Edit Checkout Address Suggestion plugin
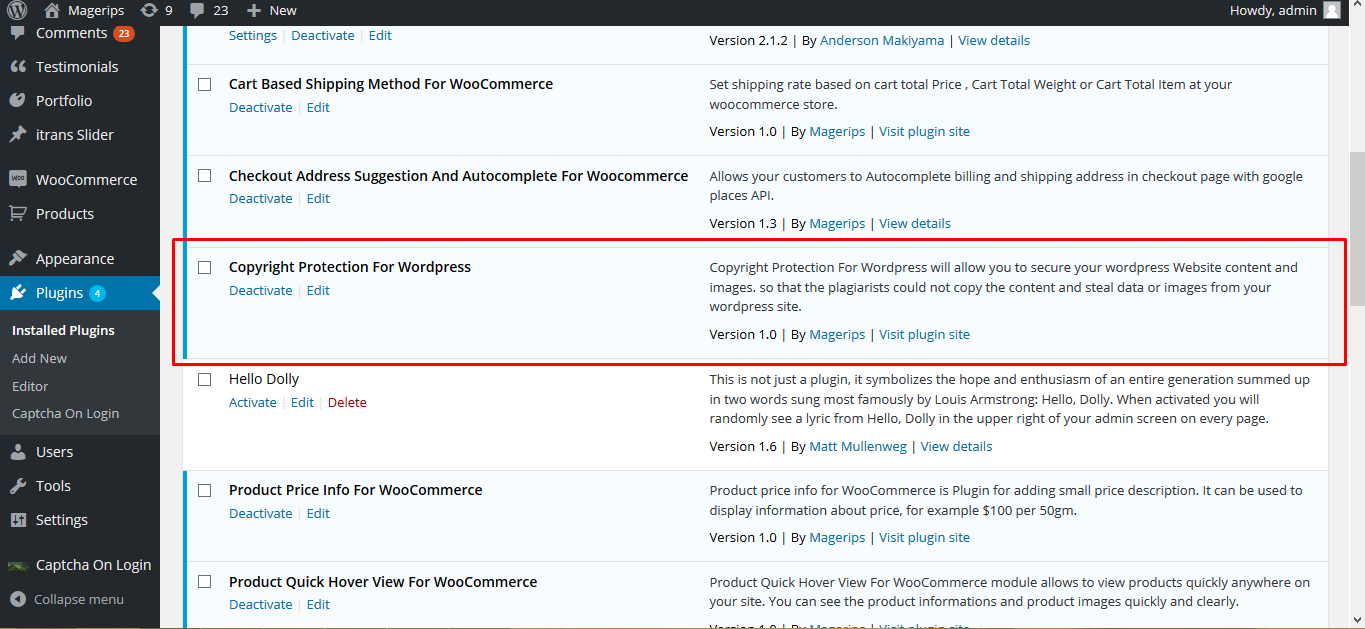Viewport: 1365px width, 629px height. (318, 198)
